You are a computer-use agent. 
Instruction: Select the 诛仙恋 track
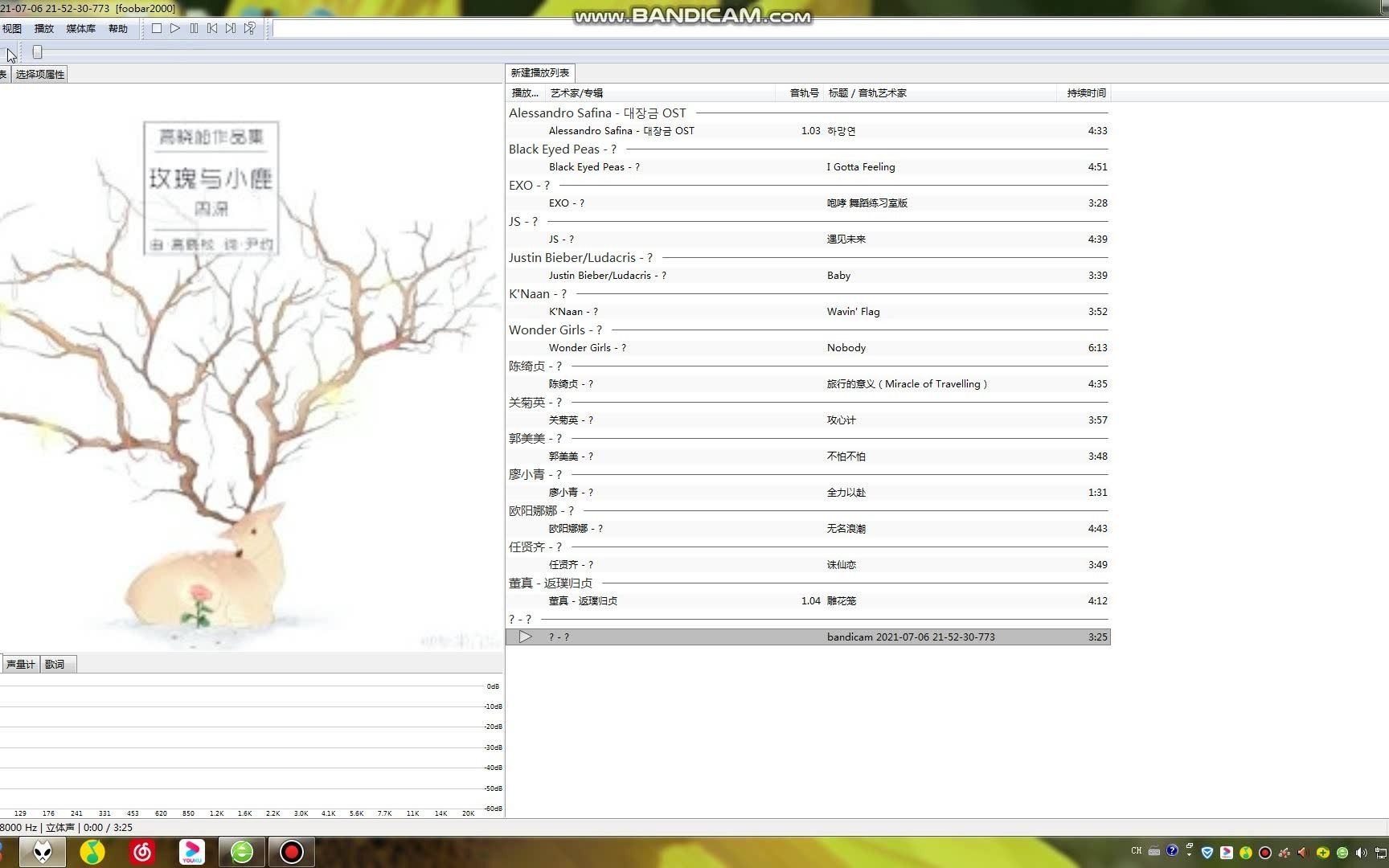click(x=808, y=564)
